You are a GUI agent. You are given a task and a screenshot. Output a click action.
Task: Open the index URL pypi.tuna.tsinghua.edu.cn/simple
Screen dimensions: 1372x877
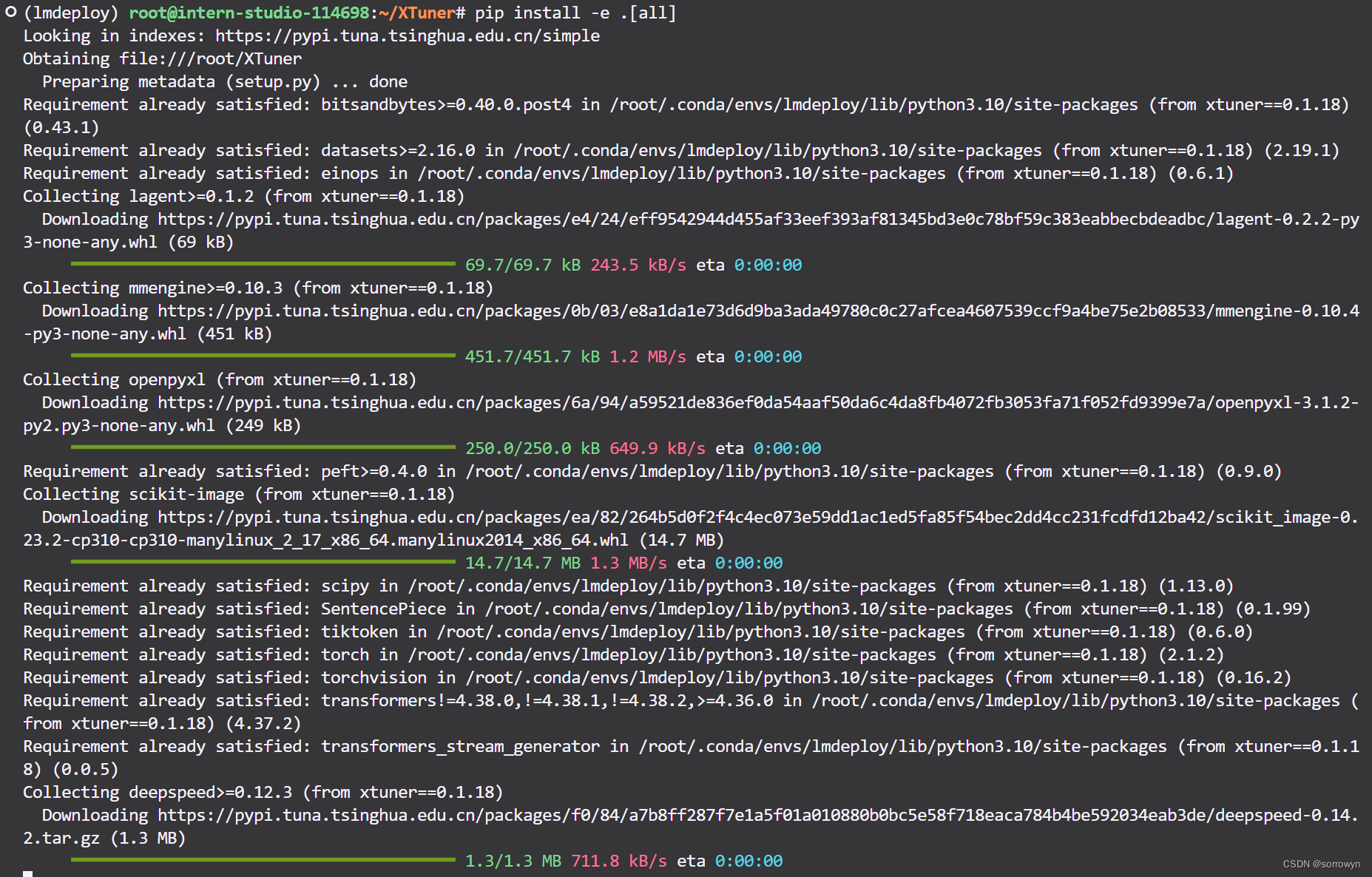click(x=408, y=36)
